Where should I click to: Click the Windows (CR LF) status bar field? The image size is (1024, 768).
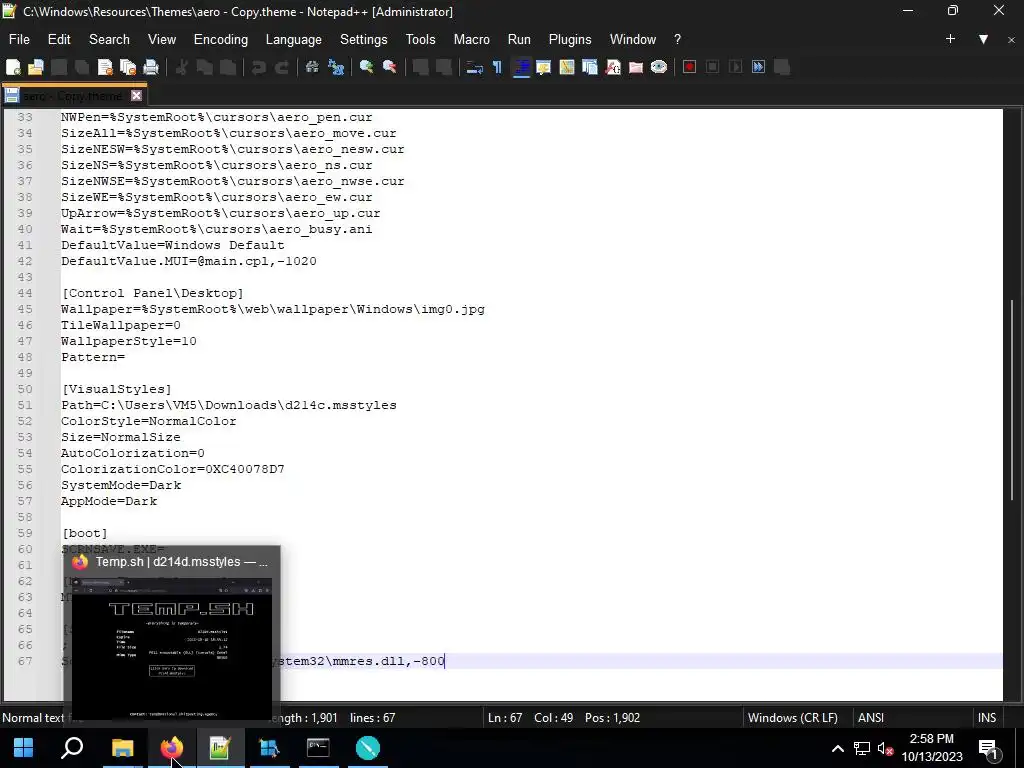(793, 717)
